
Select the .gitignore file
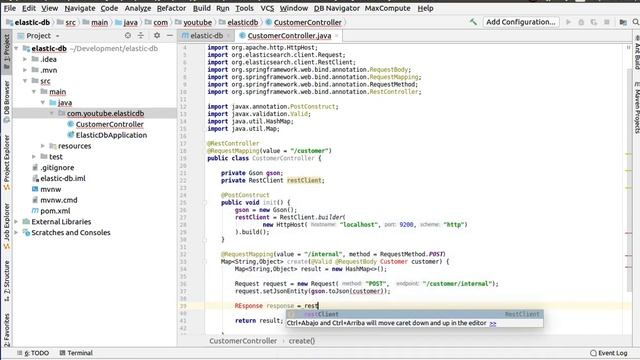click(57, 168)
